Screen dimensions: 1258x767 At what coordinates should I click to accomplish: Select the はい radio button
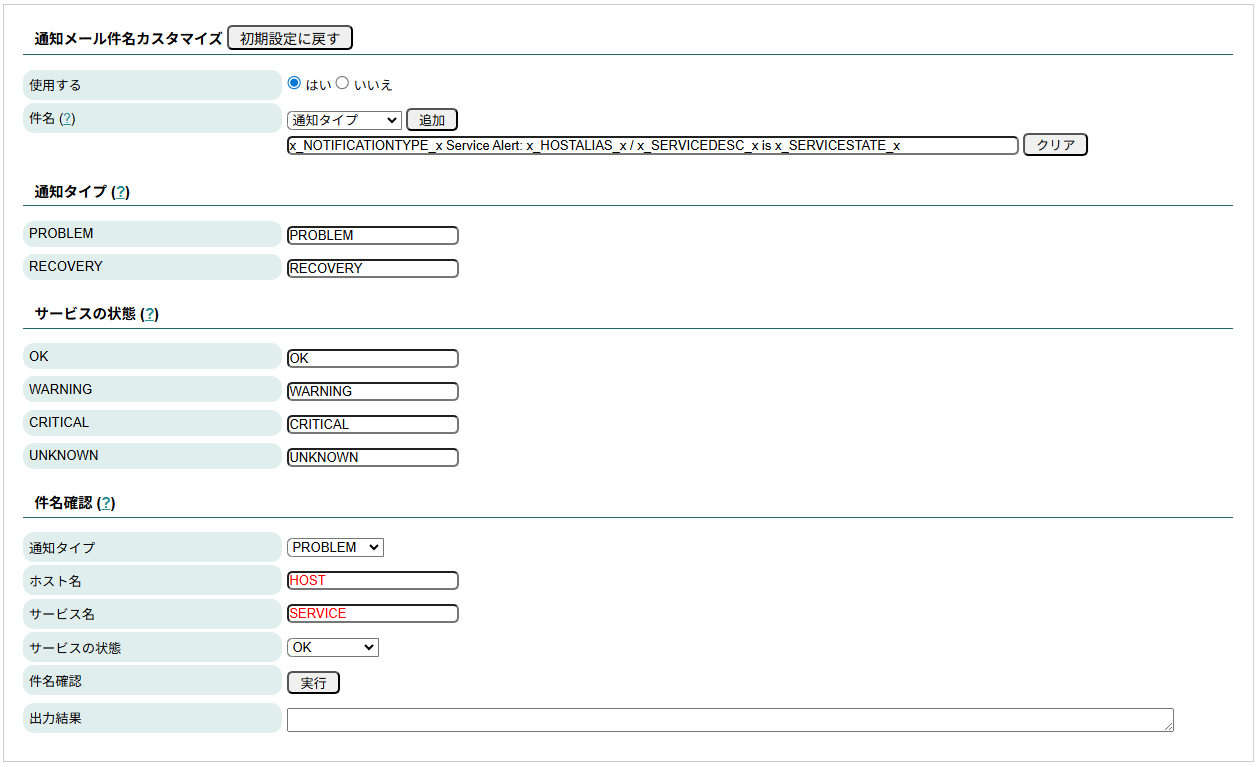pos(293,84)
